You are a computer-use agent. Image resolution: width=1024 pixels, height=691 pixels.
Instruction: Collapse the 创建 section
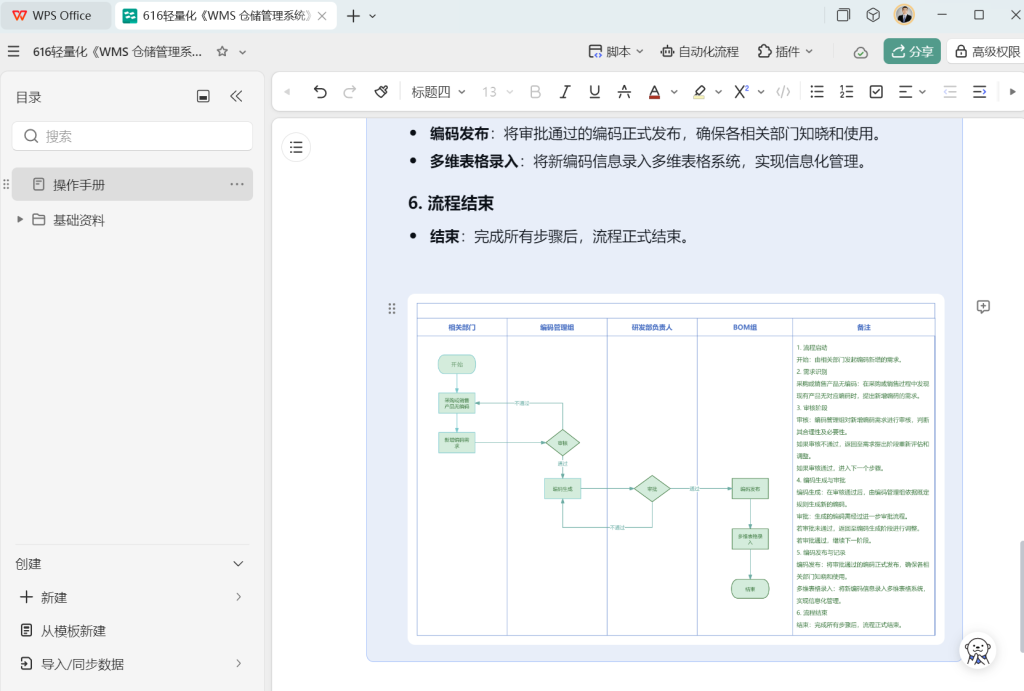coord(238,564)
